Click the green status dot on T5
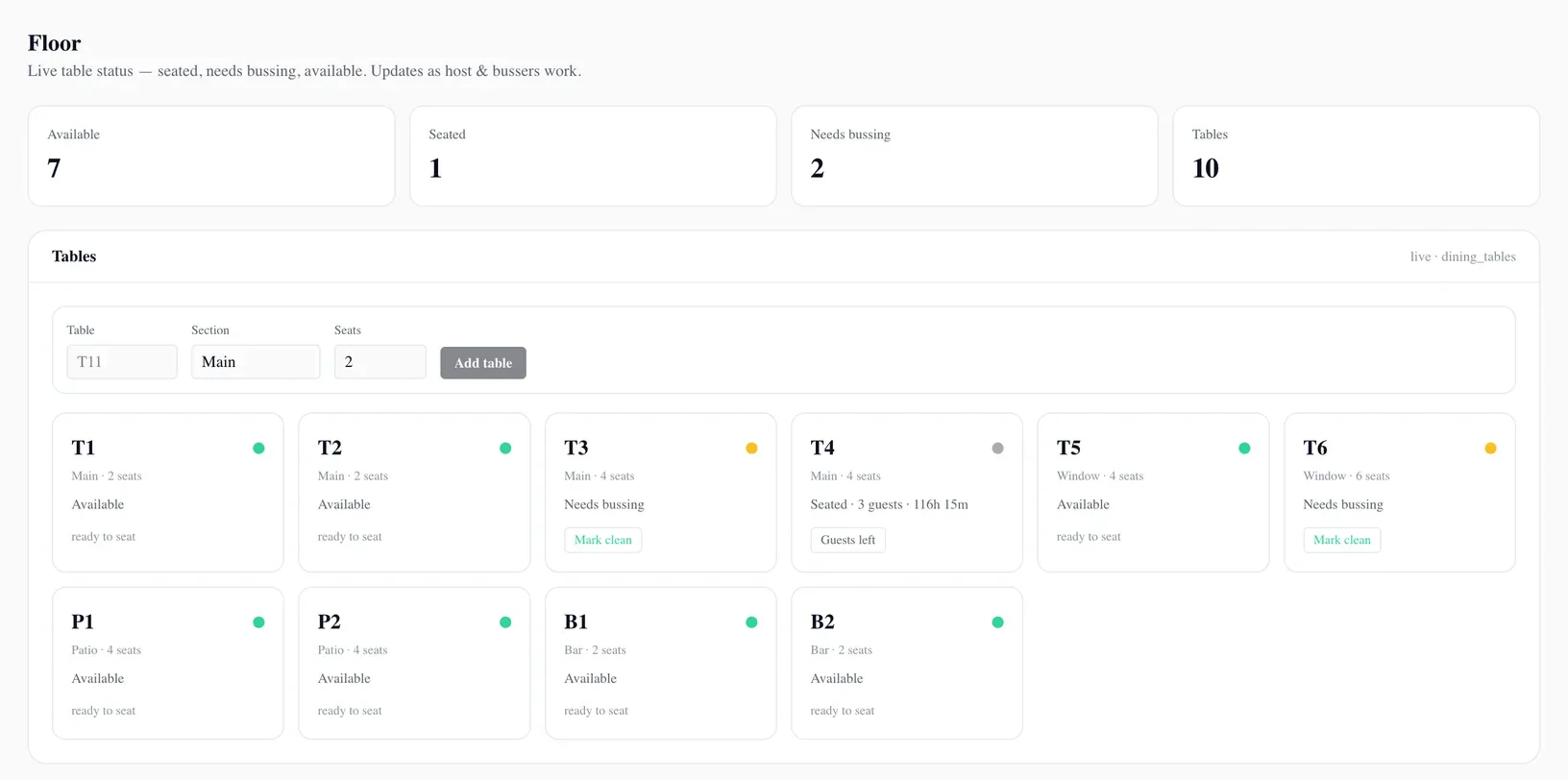The width and height of the screenshot is (1568, 780). (1244, 449)
